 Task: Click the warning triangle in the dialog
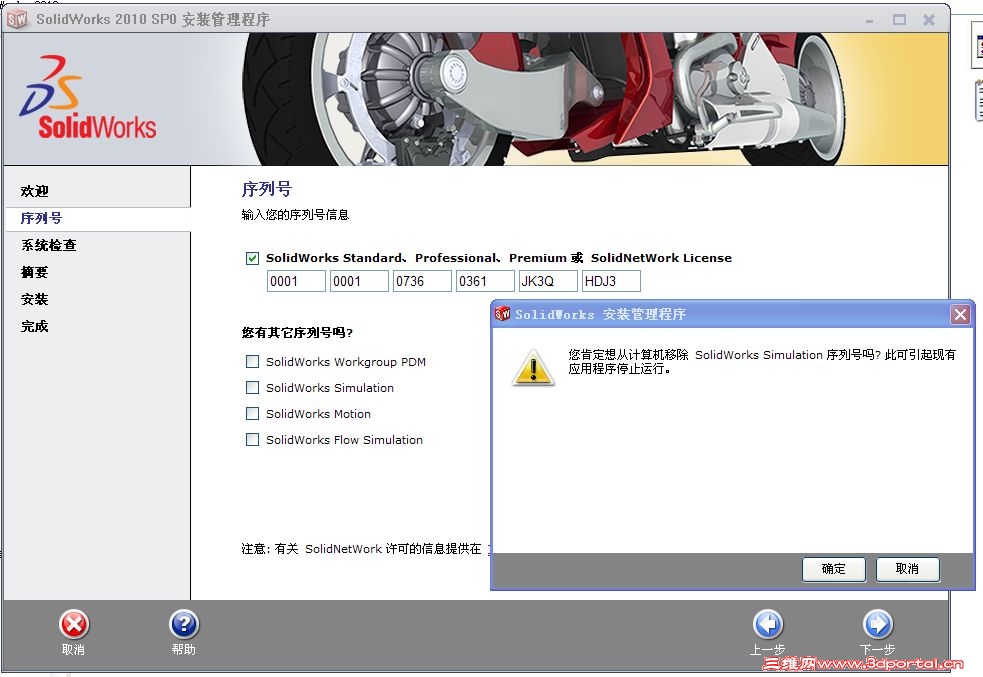(x=533, y=367)
